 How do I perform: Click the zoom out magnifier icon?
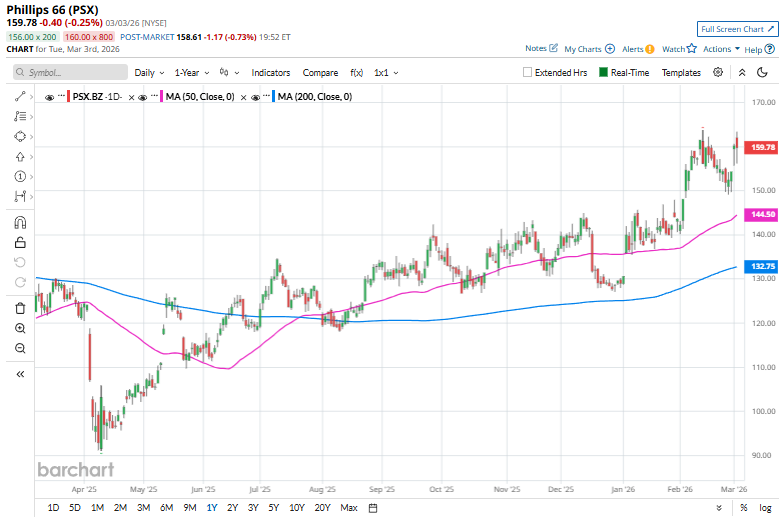point(20,348)
